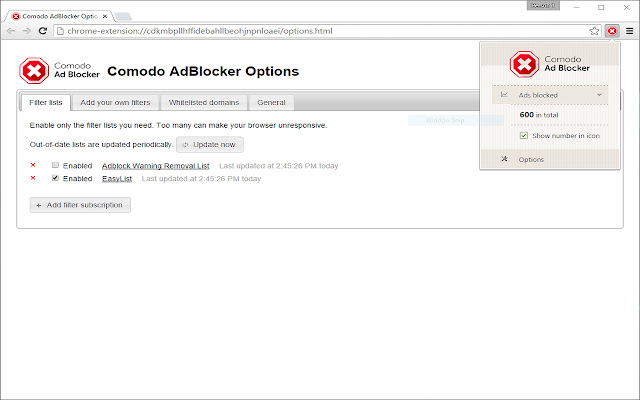Maximize the browser window
Screen dimensions: 640x400
[x=601, y=7]
